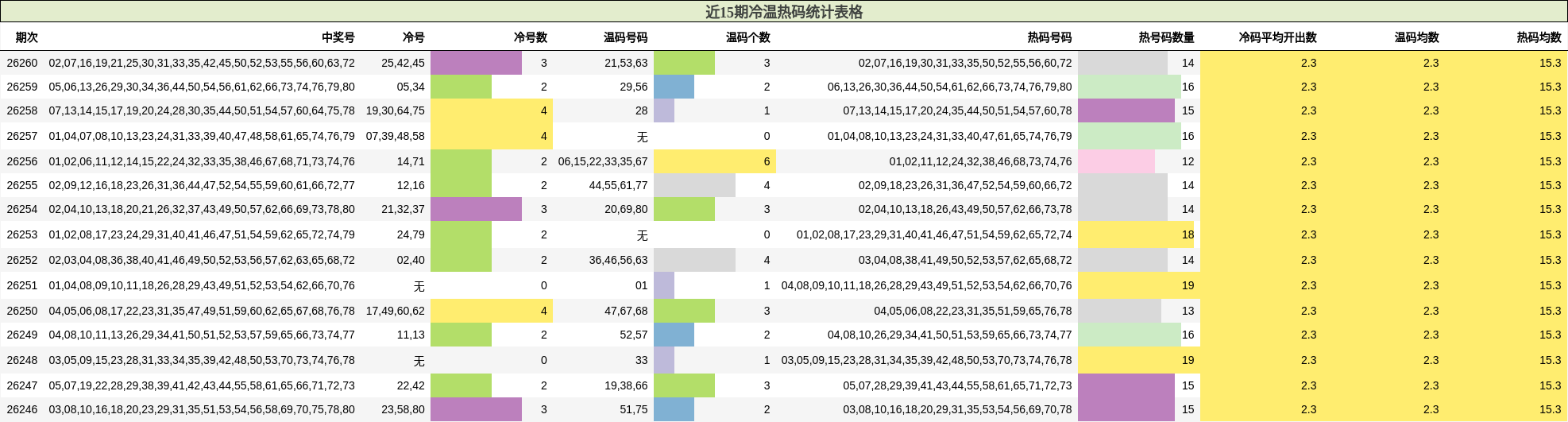Click the winning numbers cell of row 26253
The image size is (1568, 422).
point(202,234)
